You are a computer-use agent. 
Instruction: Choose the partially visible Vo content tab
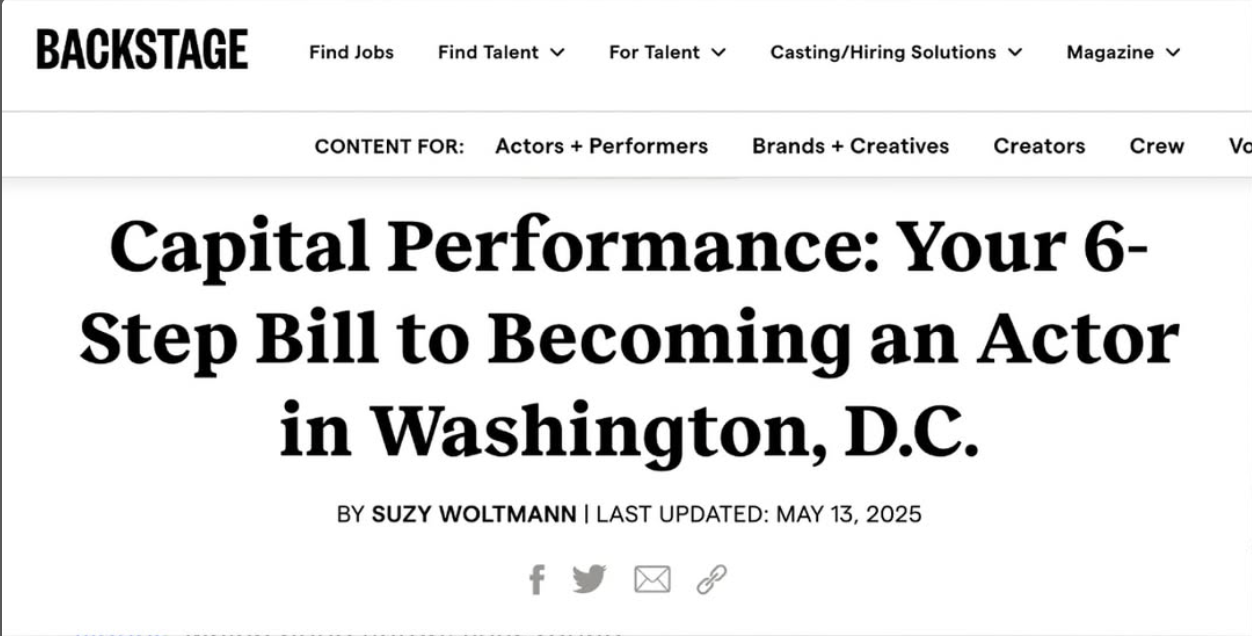(1240, 146)
